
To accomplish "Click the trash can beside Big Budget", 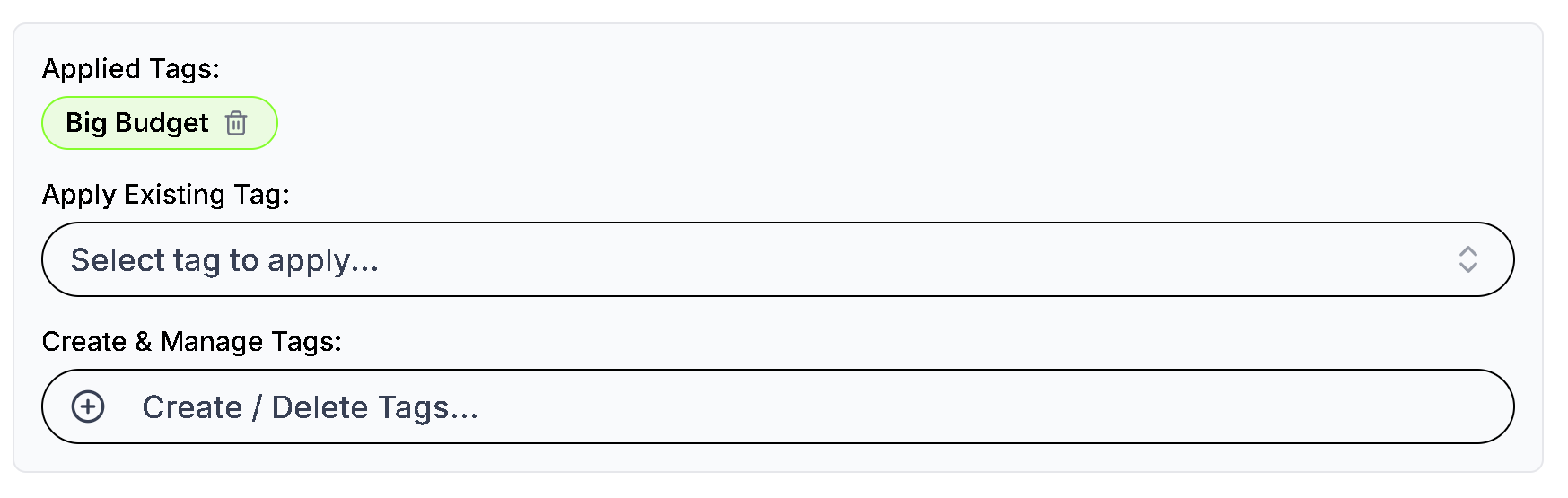I will click(236, 123).
